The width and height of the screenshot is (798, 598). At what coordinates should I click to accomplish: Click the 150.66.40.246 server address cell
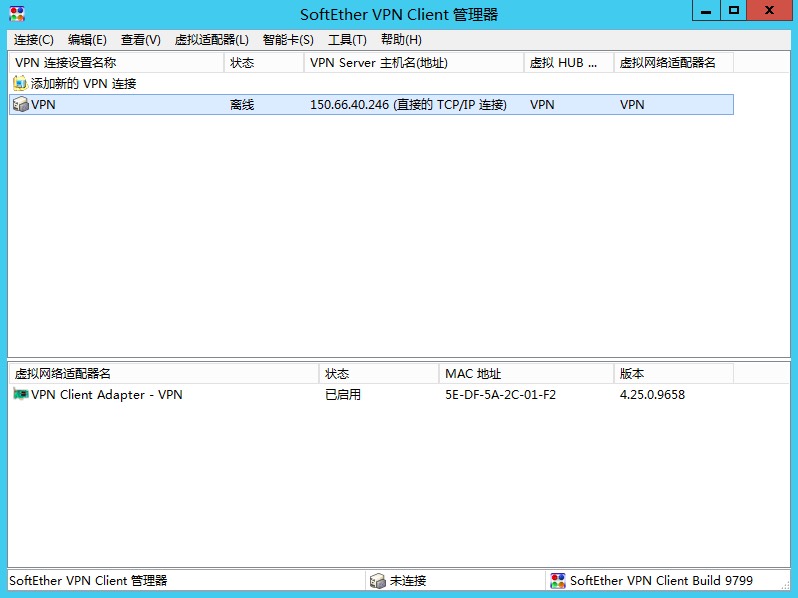coord(408,104)
